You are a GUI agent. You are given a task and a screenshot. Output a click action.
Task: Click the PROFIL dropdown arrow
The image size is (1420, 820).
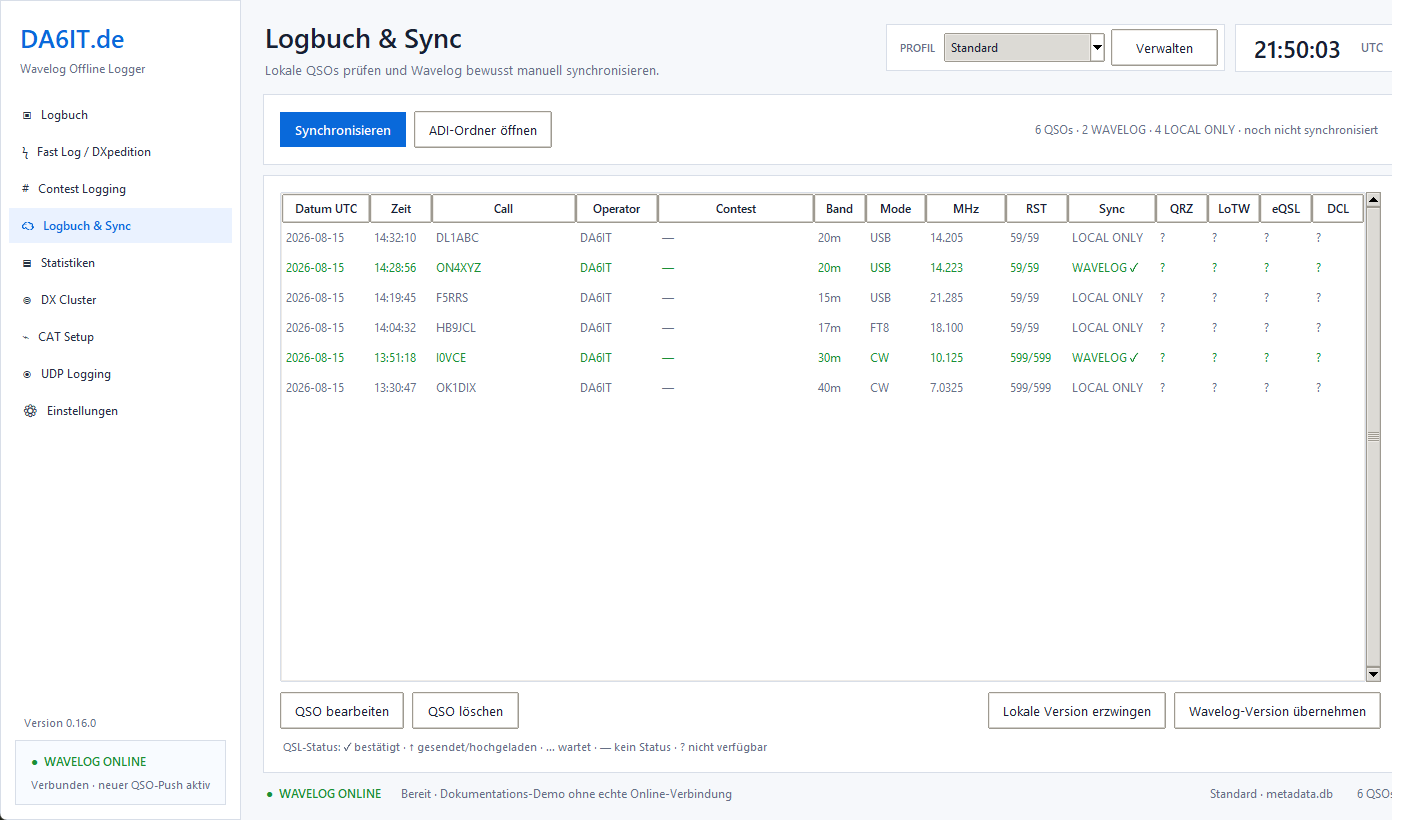(1097, 47)
